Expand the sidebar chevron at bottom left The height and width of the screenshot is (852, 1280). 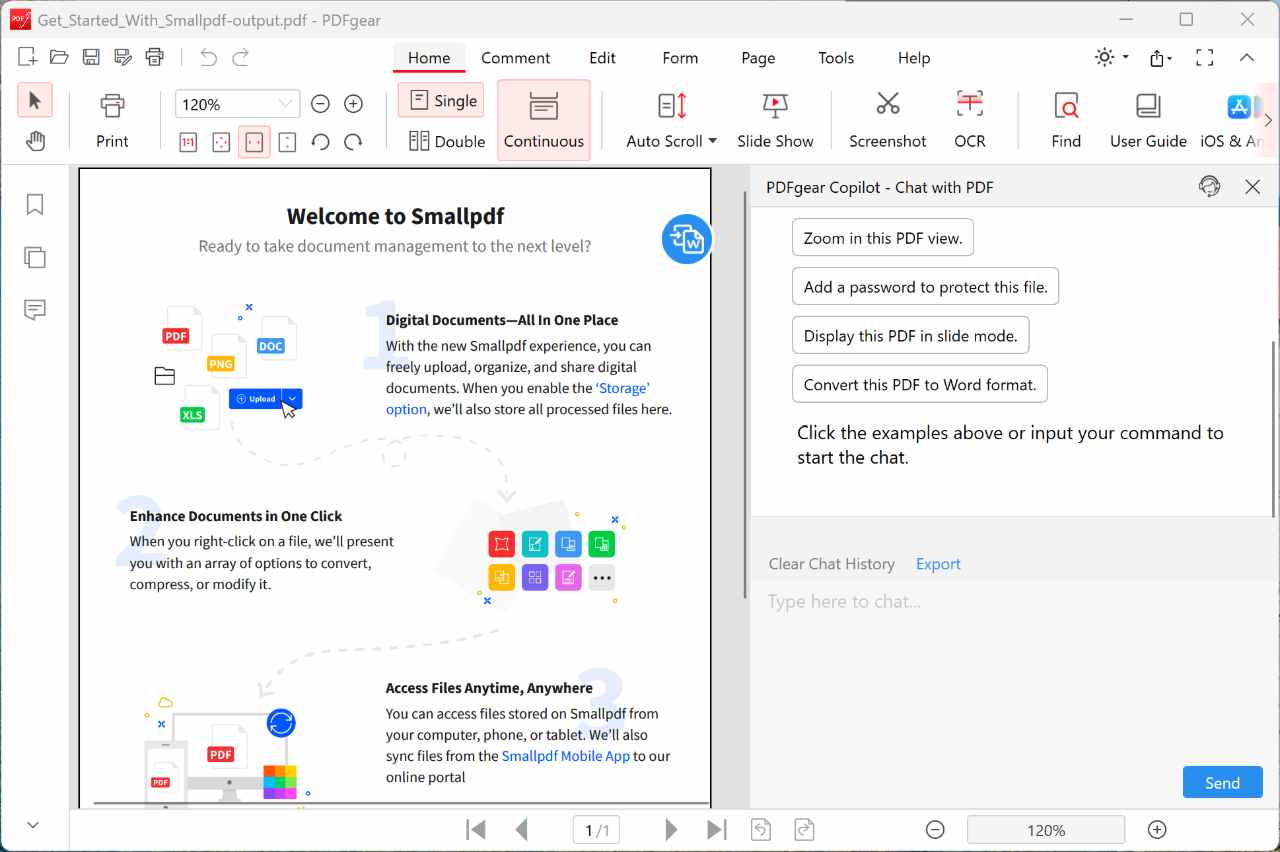click(33, 825)
